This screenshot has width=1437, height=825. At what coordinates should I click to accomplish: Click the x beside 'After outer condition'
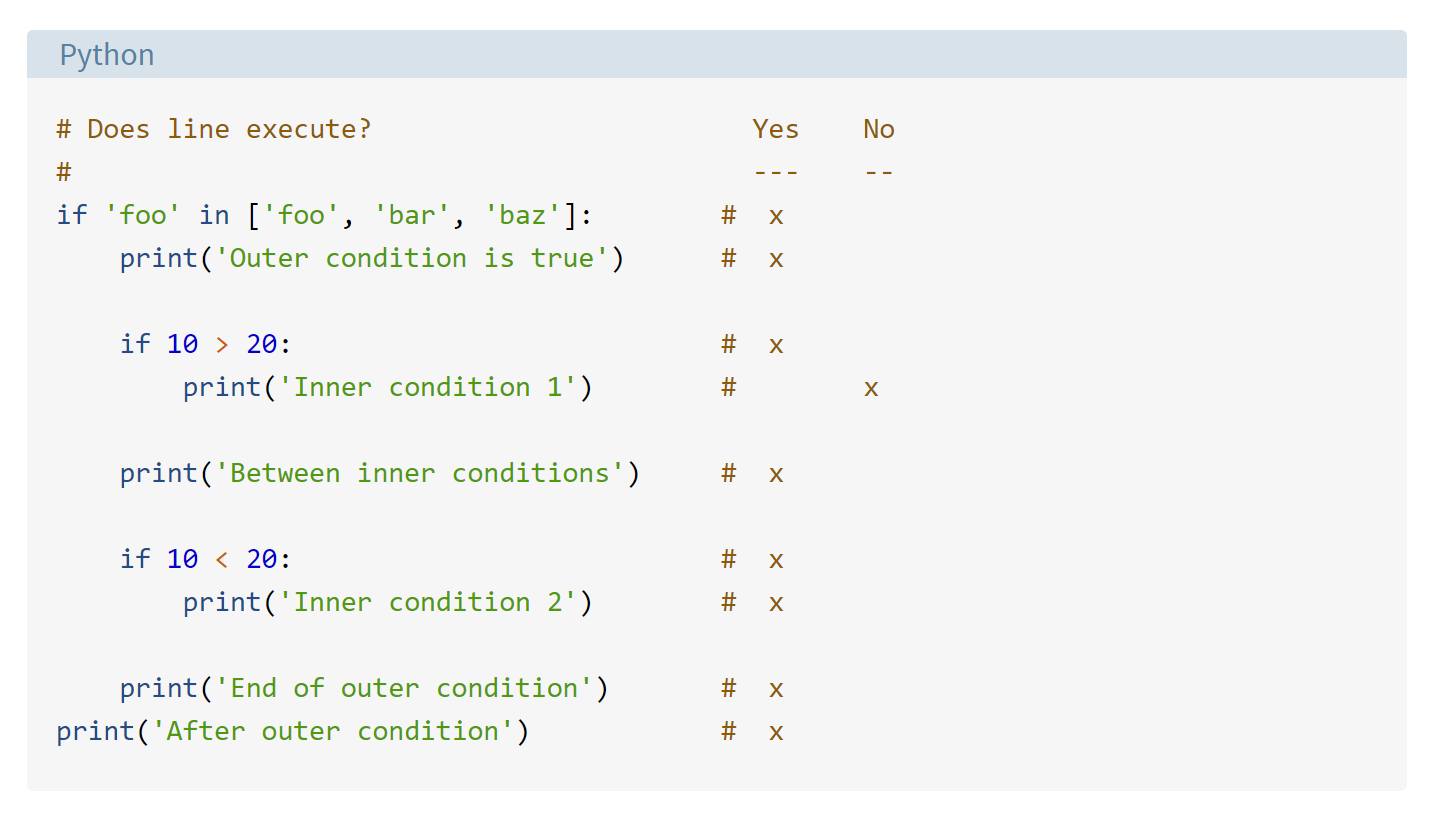(776, 732)
